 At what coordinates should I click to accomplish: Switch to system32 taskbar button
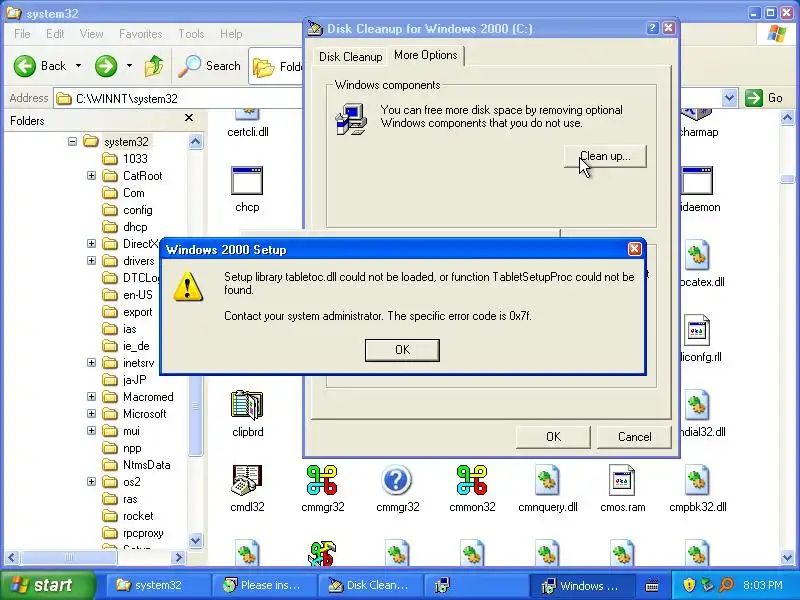(159, 585)
